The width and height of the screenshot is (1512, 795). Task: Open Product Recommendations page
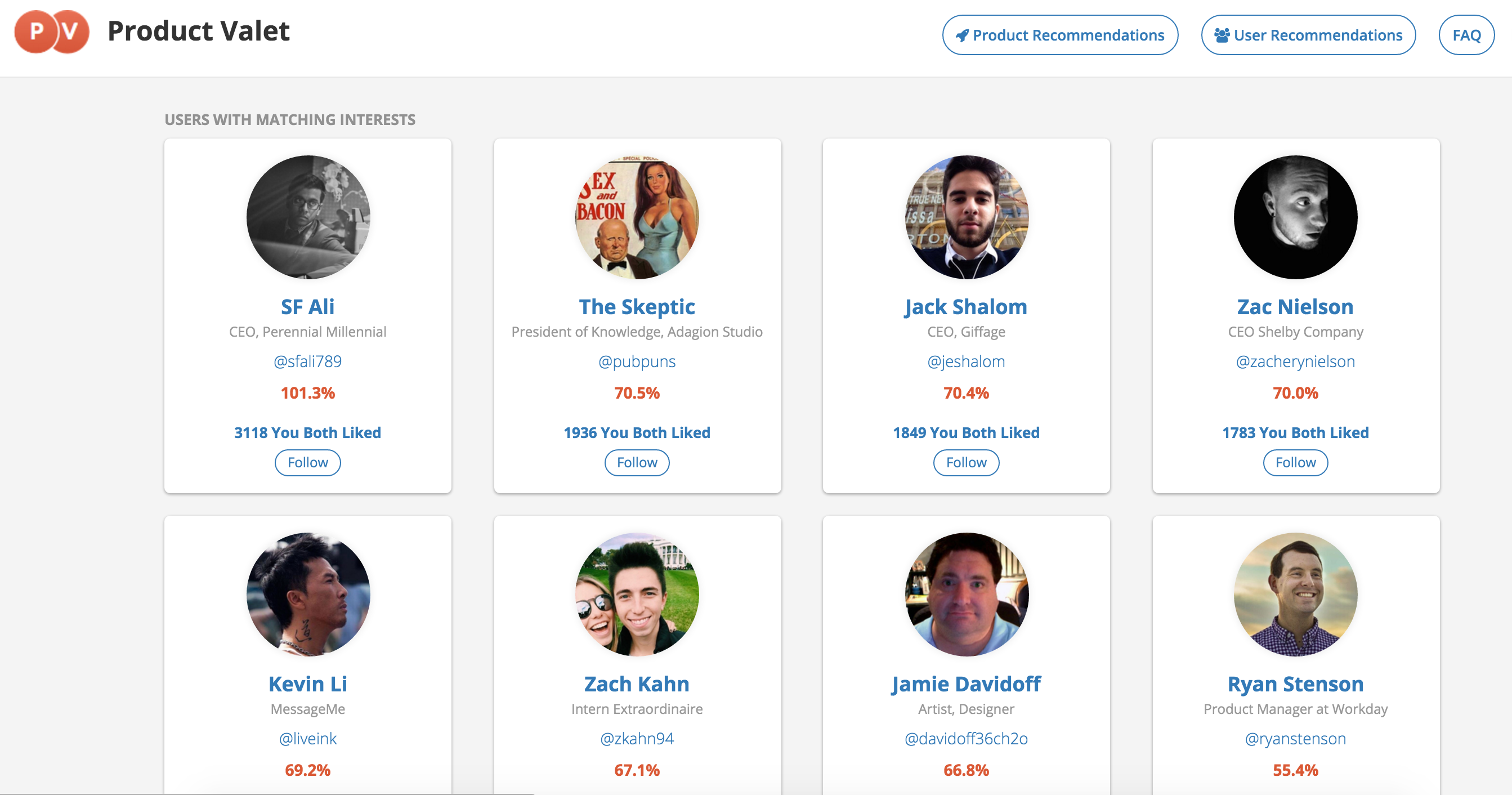(1059, 35)
